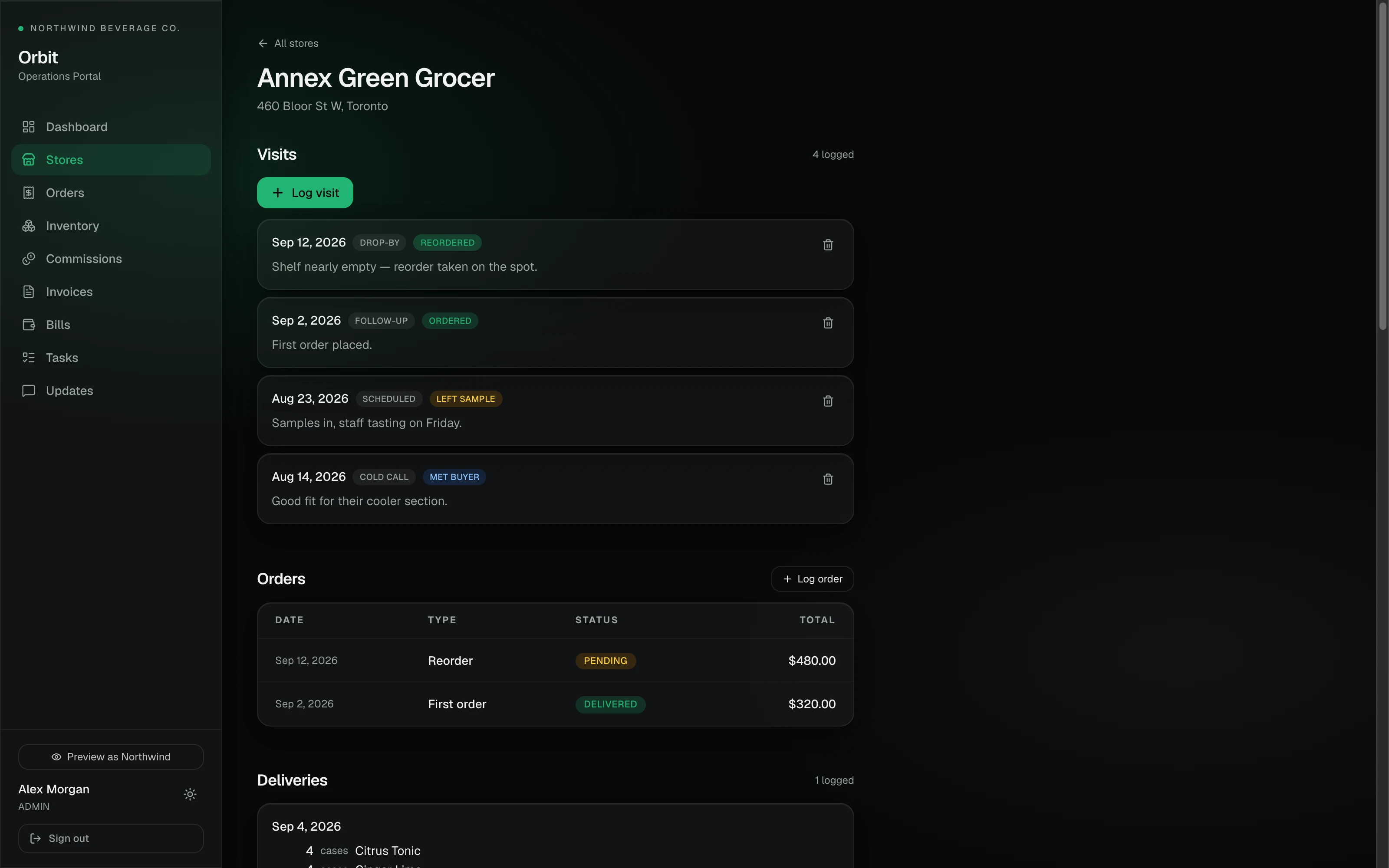
Task: Delete the Sep 12, 2026 visit
Action: (828, 244)
